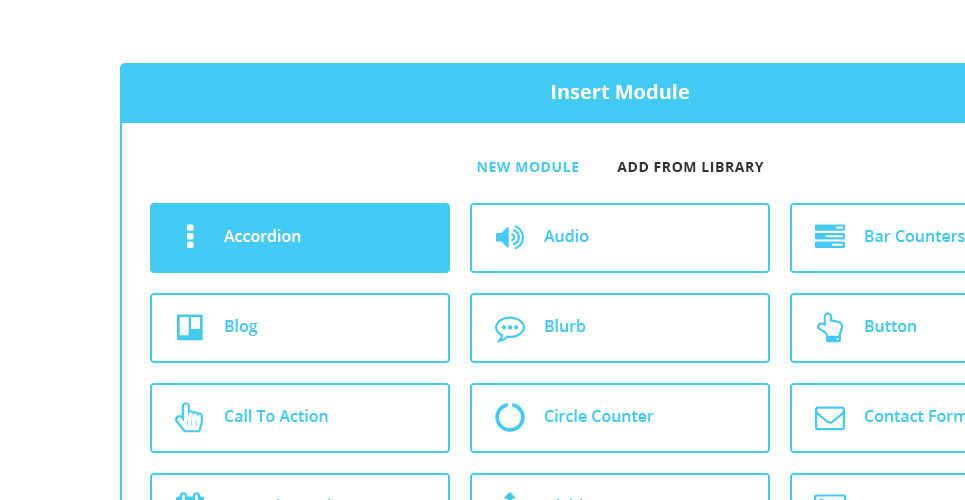Choose the Bar Counters module label
The width and height of the screenshot is (965, 500).
[913, 237]
